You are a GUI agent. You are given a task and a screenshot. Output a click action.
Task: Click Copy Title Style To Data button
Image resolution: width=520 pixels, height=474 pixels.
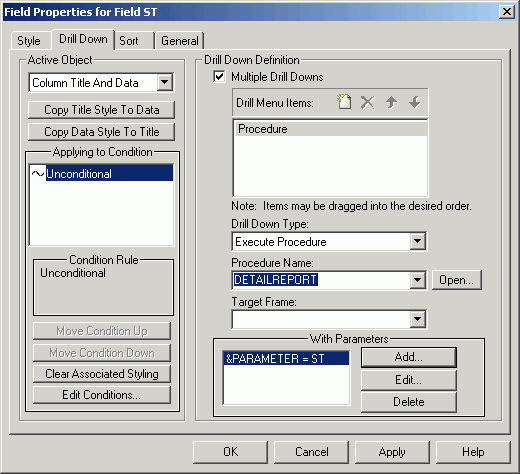[101, 110]
